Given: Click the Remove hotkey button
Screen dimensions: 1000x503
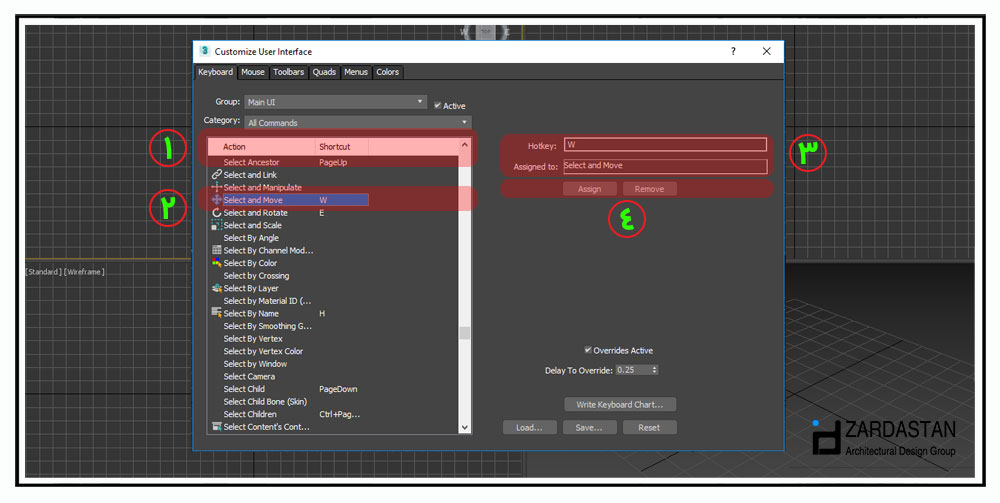Looking at the screenshot, I should pos(649,189).
